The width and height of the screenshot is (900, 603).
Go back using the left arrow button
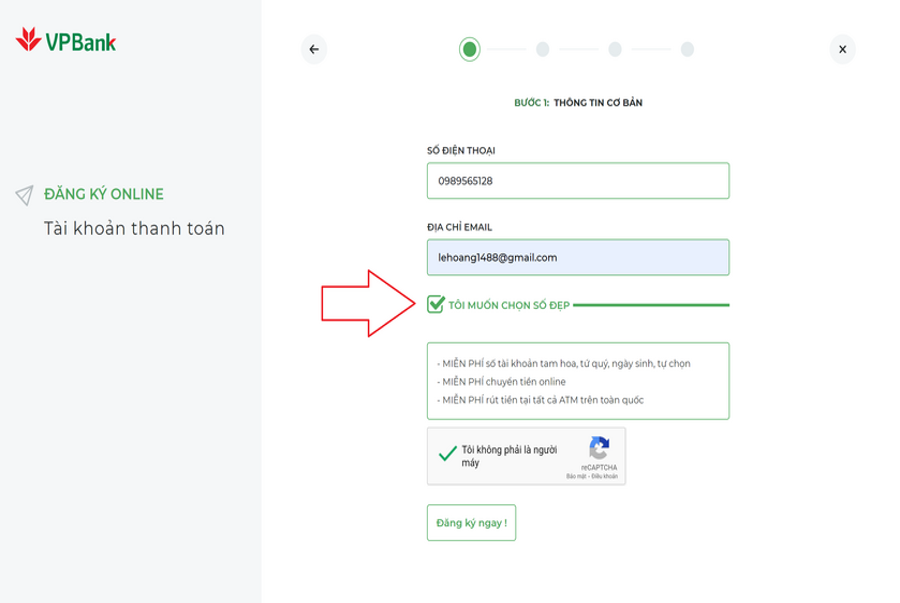[x=314, y=49]
